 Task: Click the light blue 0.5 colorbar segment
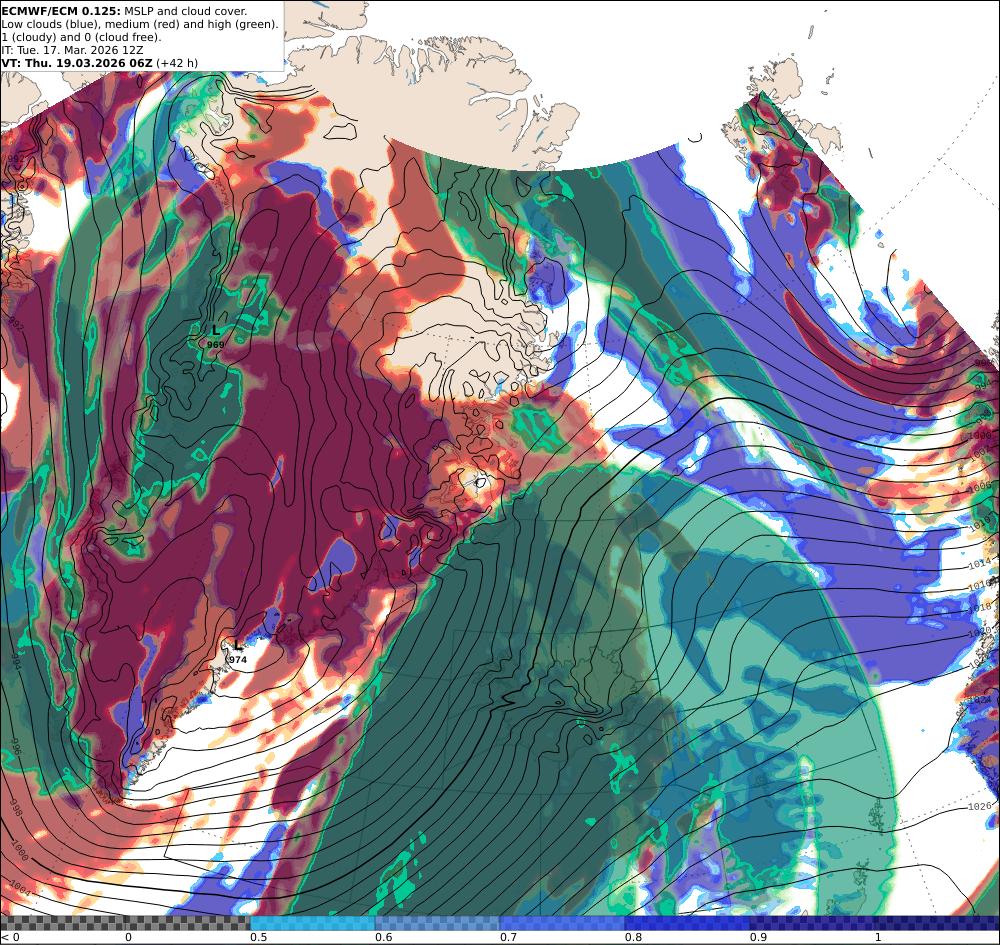point(312,923)
